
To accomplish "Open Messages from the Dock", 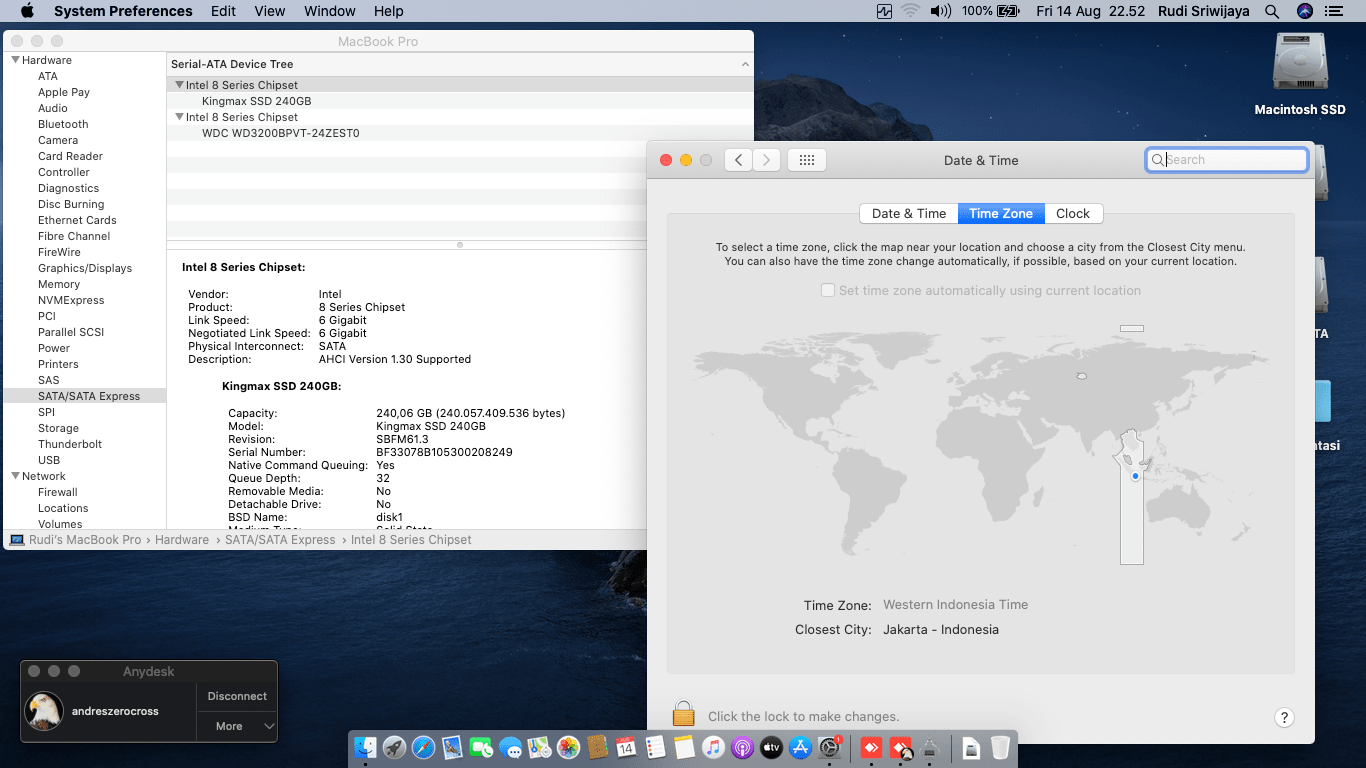I will (x=511, y=747).
